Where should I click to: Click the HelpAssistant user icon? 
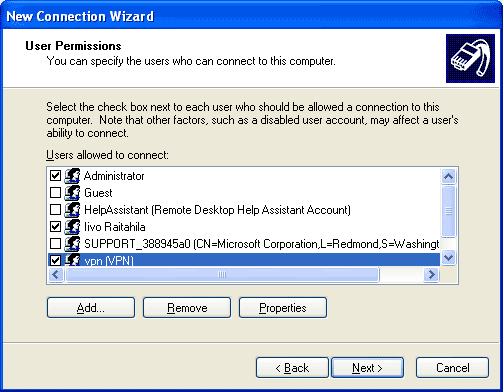tap(72, 210)
